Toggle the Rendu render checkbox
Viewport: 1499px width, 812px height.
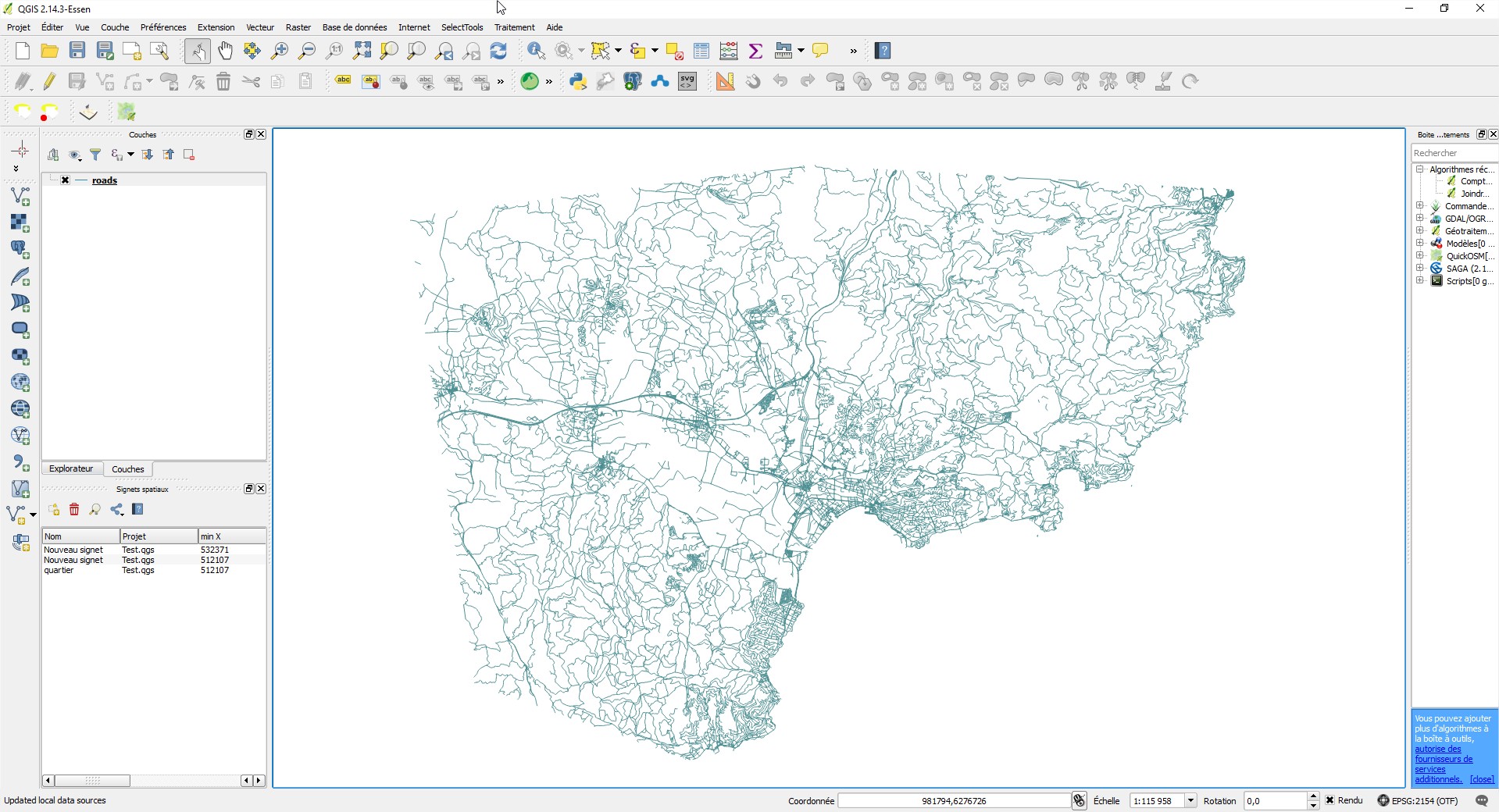coord(1329,800)
